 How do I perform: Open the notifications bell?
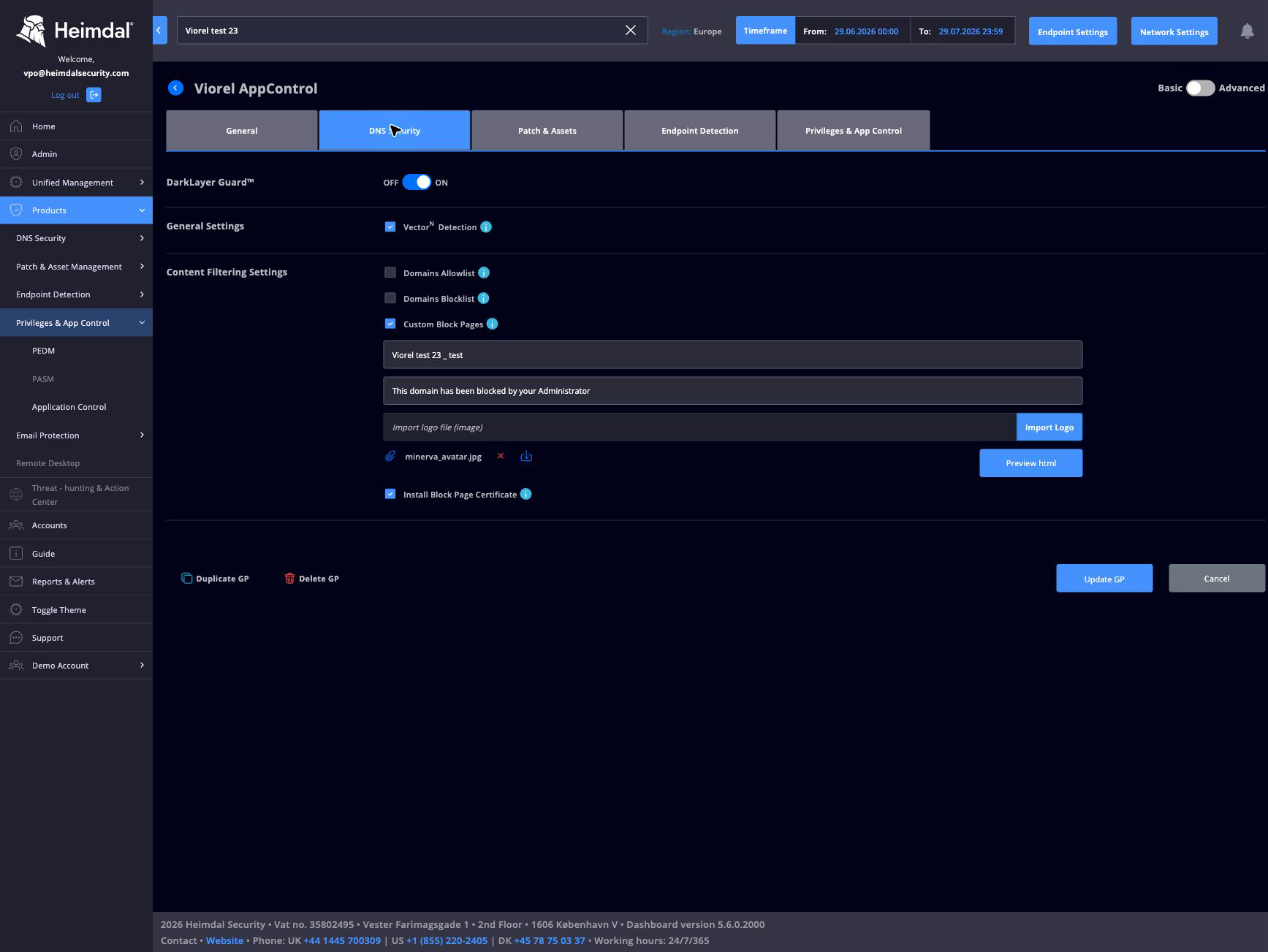pos(1247,31)
